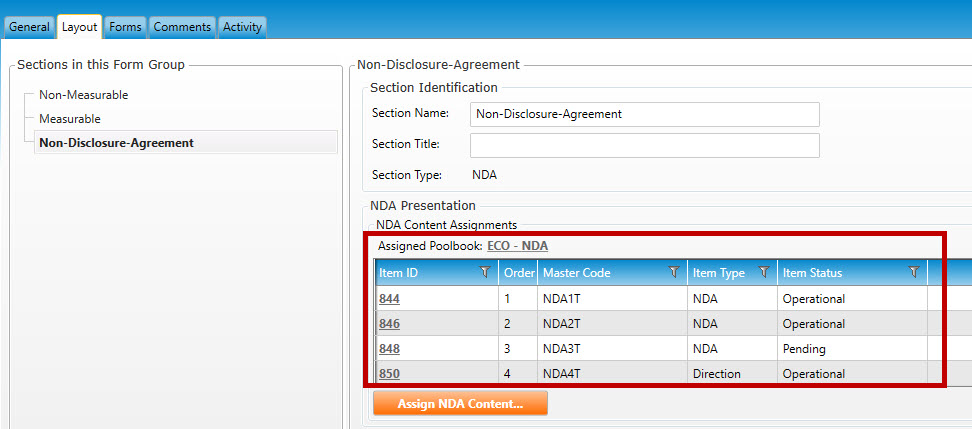Select the Layout tab

coord(79,27)
